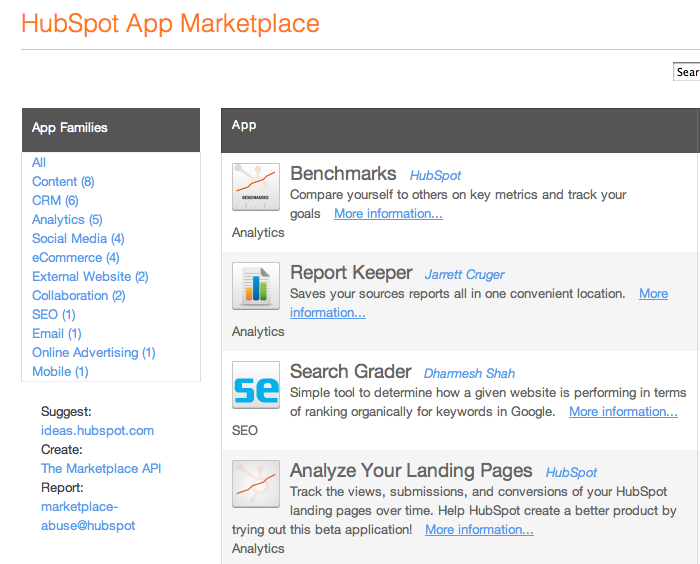Click the Benchmarks app icon

[255, 187]
